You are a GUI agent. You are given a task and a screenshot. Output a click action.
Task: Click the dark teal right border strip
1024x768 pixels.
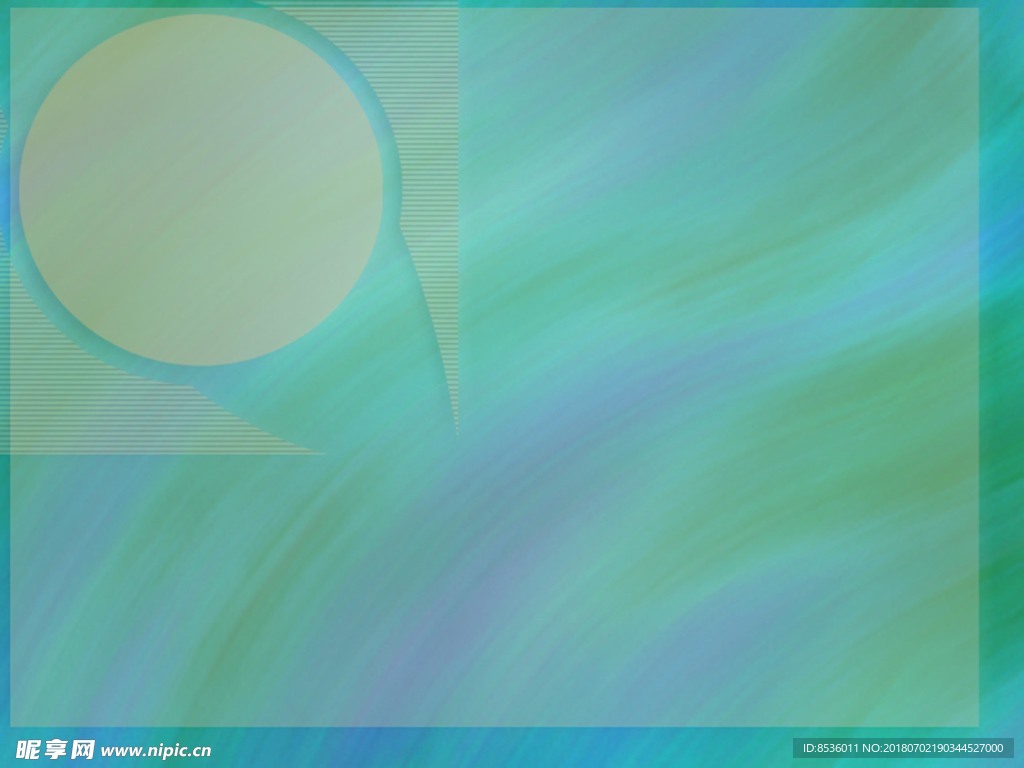tap(1001, 380)
